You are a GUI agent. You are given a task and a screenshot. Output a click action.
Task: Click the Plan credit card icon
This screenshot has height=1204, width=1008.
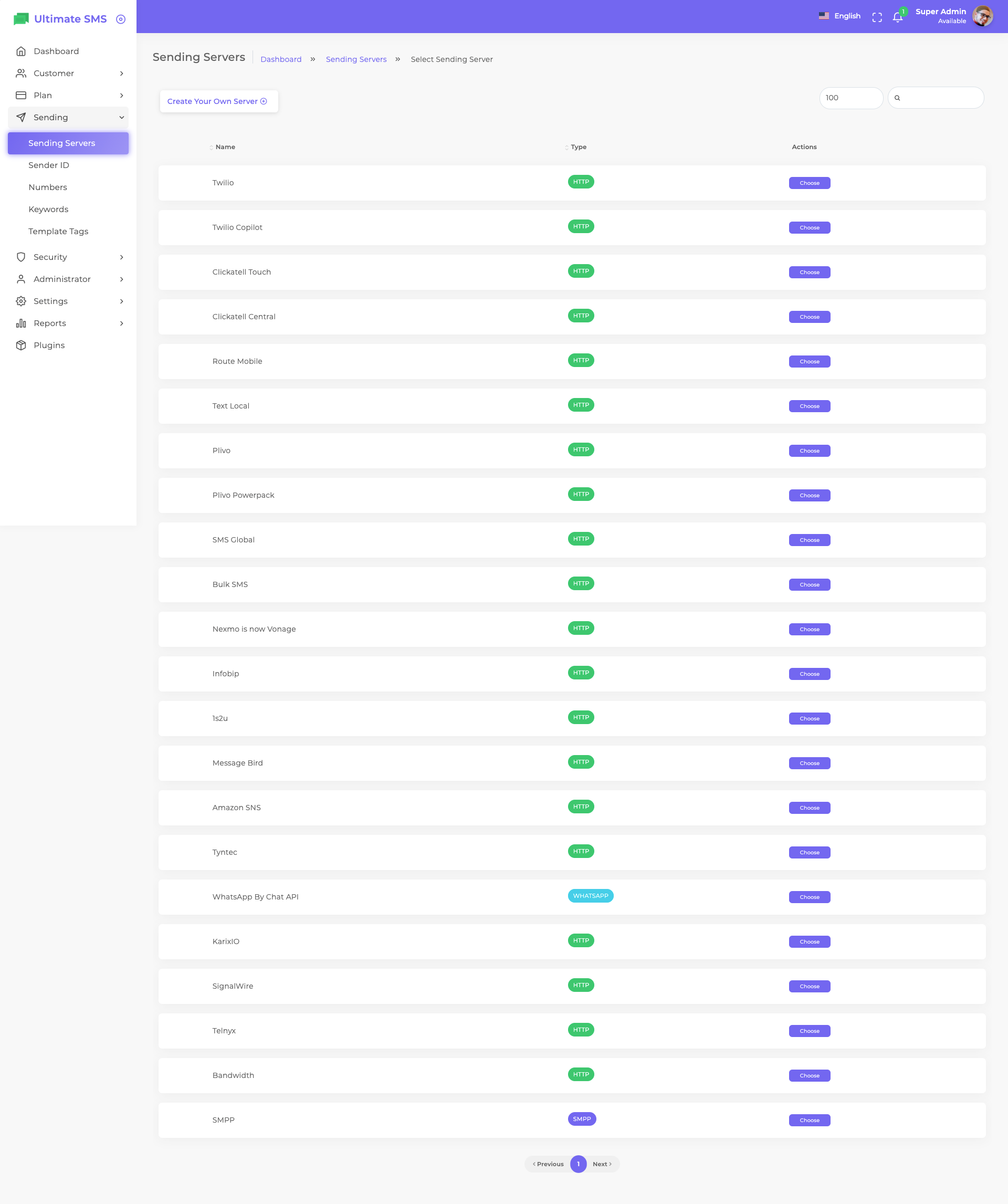click(x=21, y=95)
